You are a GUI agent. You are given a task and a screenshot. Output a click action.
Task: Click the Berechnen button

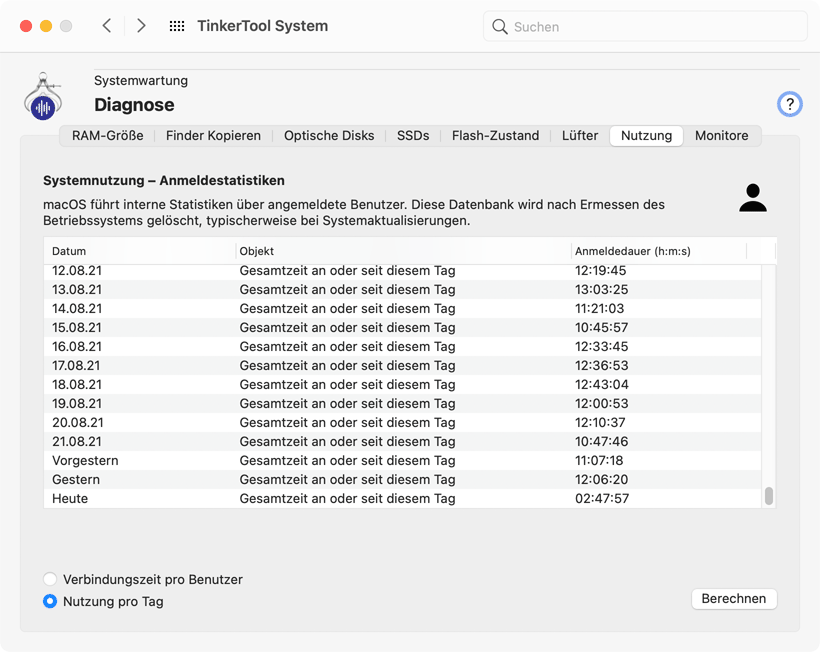734,599
